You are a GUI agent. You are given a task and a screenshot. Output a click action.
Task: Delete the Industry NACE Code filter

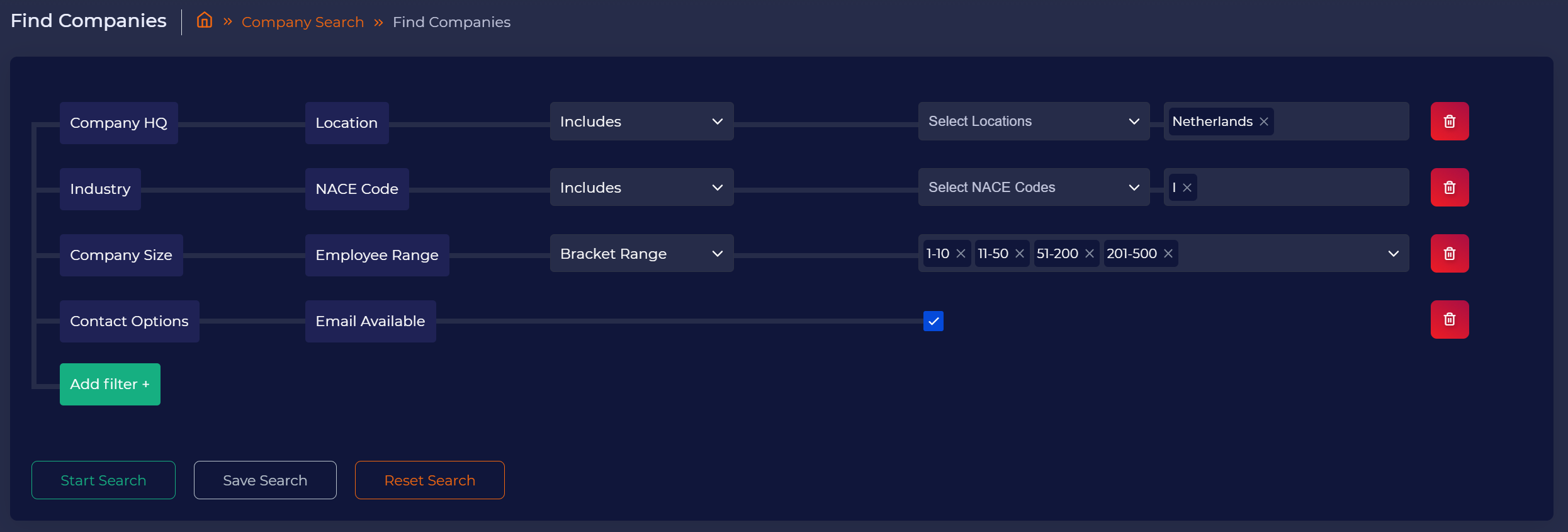(x=1449, y=188)
